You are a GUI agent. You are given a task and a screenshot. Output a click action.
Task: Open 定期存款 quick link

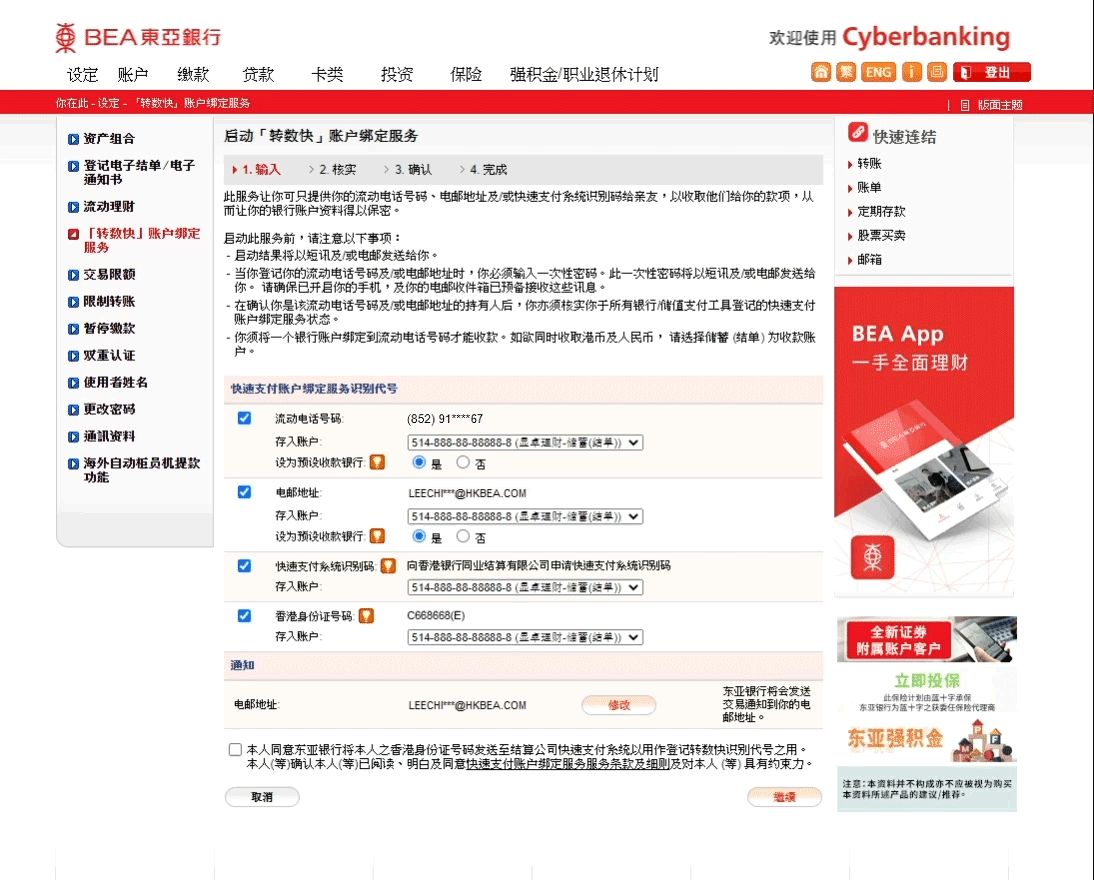(x=881, y=212)
